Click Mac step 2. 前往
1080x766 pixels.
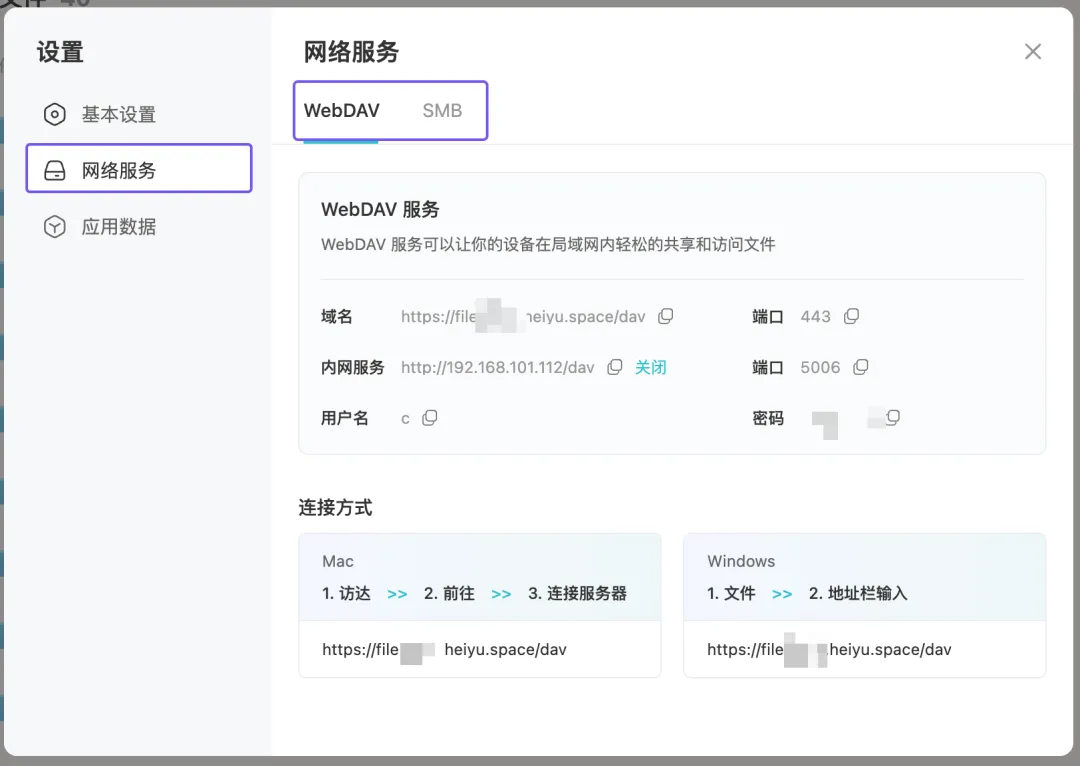[449, 593]
